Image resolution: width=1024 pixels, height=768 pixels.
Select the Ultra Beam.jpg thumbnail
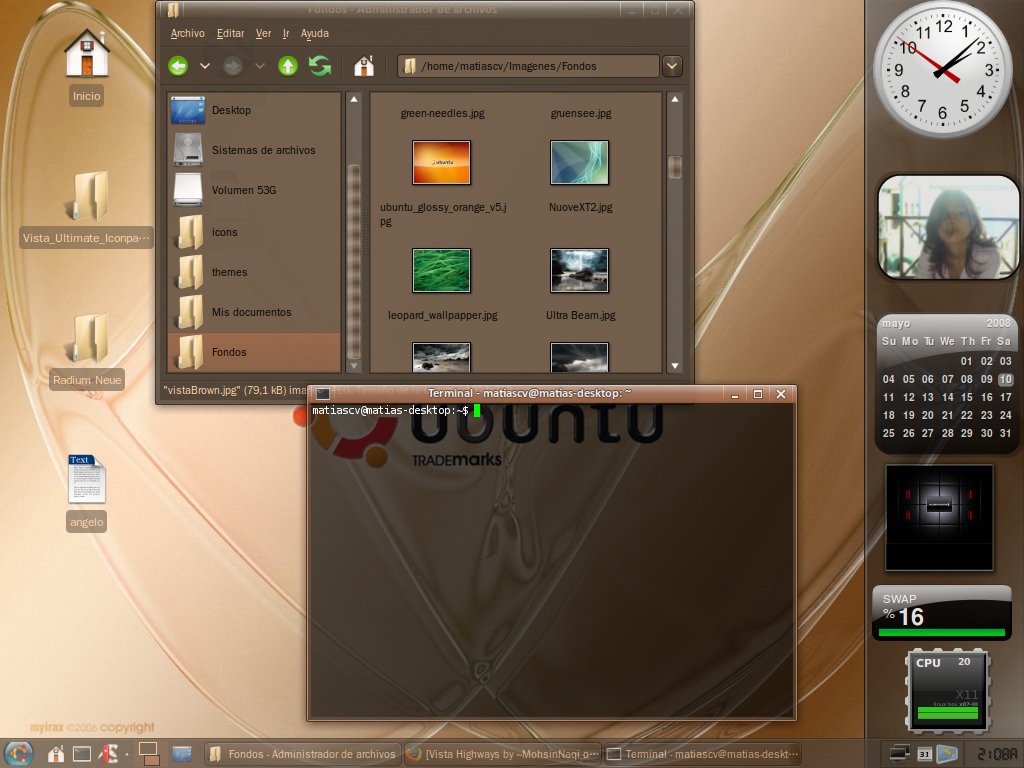tap(579, 270)
